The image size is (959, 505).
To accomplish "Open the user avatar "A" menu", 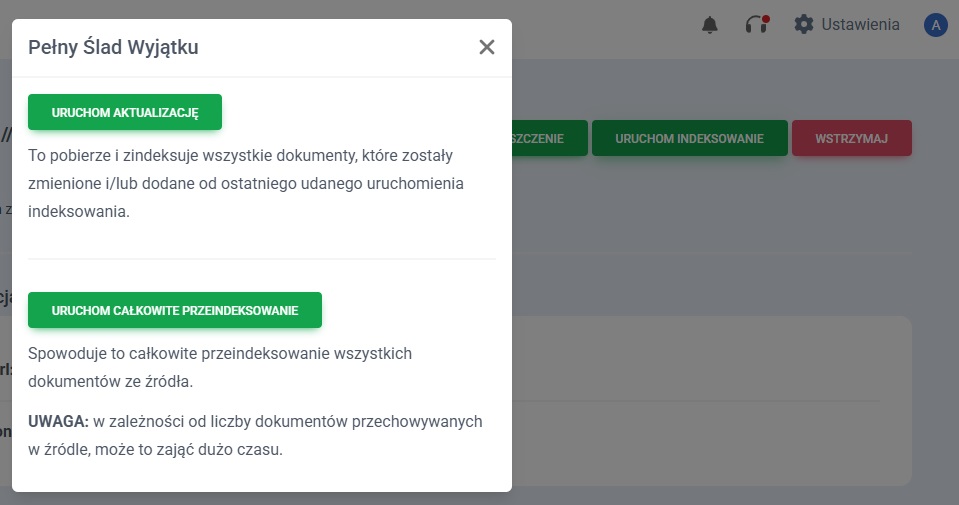I will pos(936,25).
